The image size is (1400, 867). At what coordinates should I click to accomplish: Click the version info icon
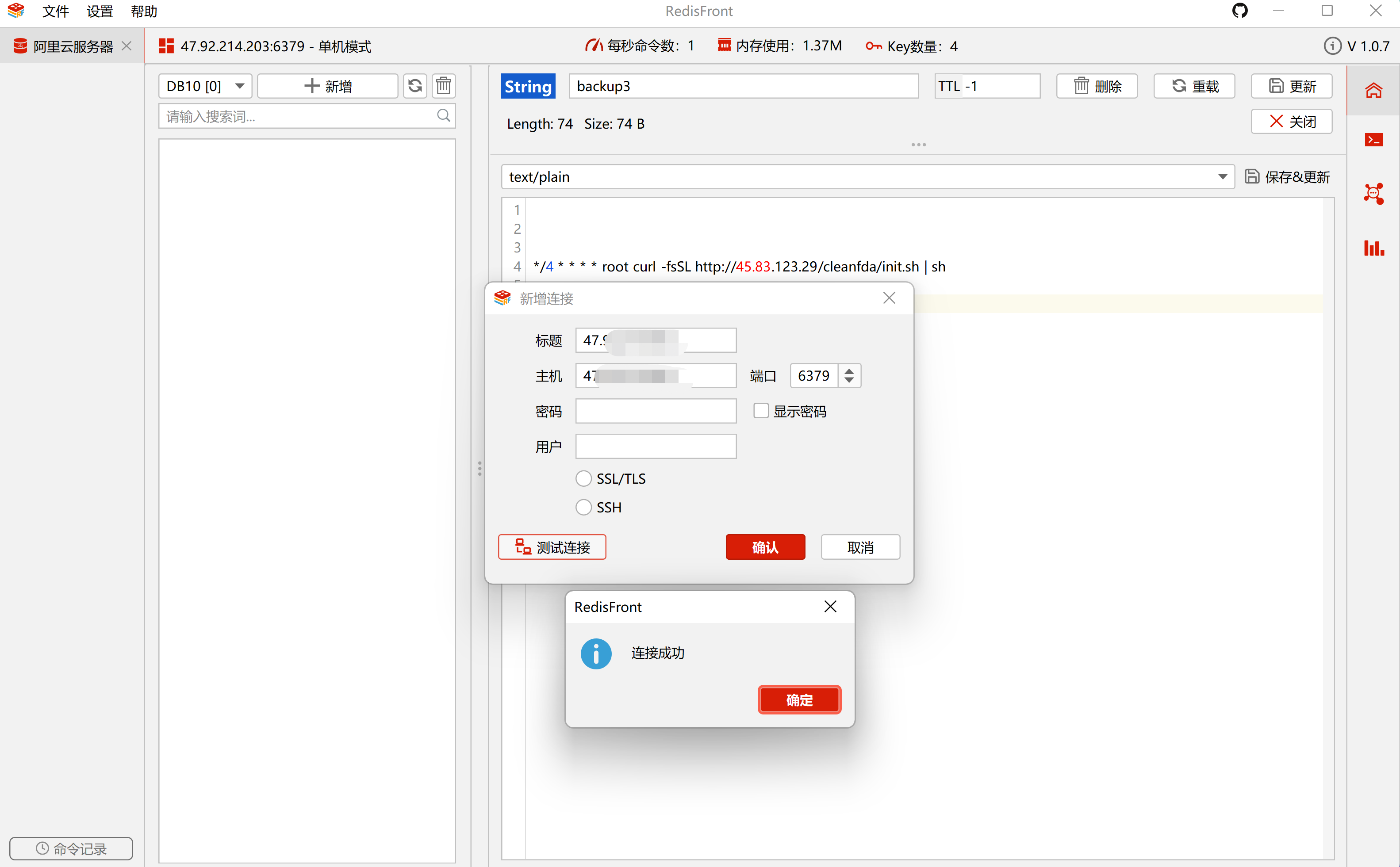click(1332, 46)
